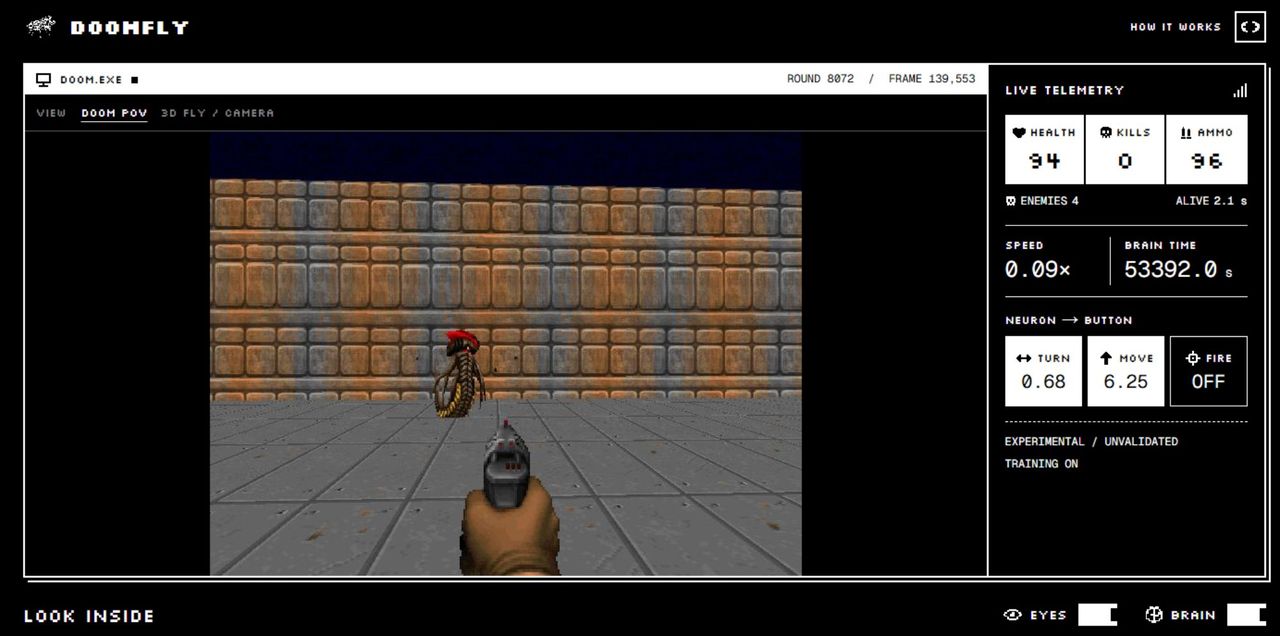Click the horizontal arrows Turn icon

click(1024, 358)
